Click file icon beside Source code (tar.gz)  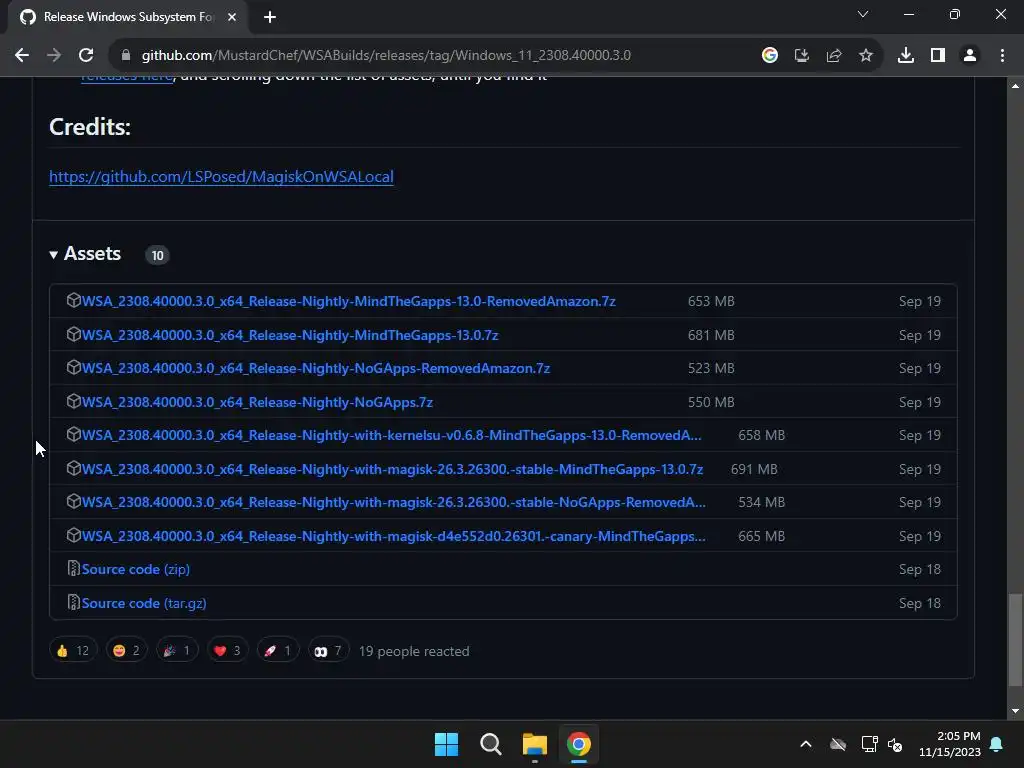(x=74, y=602)
